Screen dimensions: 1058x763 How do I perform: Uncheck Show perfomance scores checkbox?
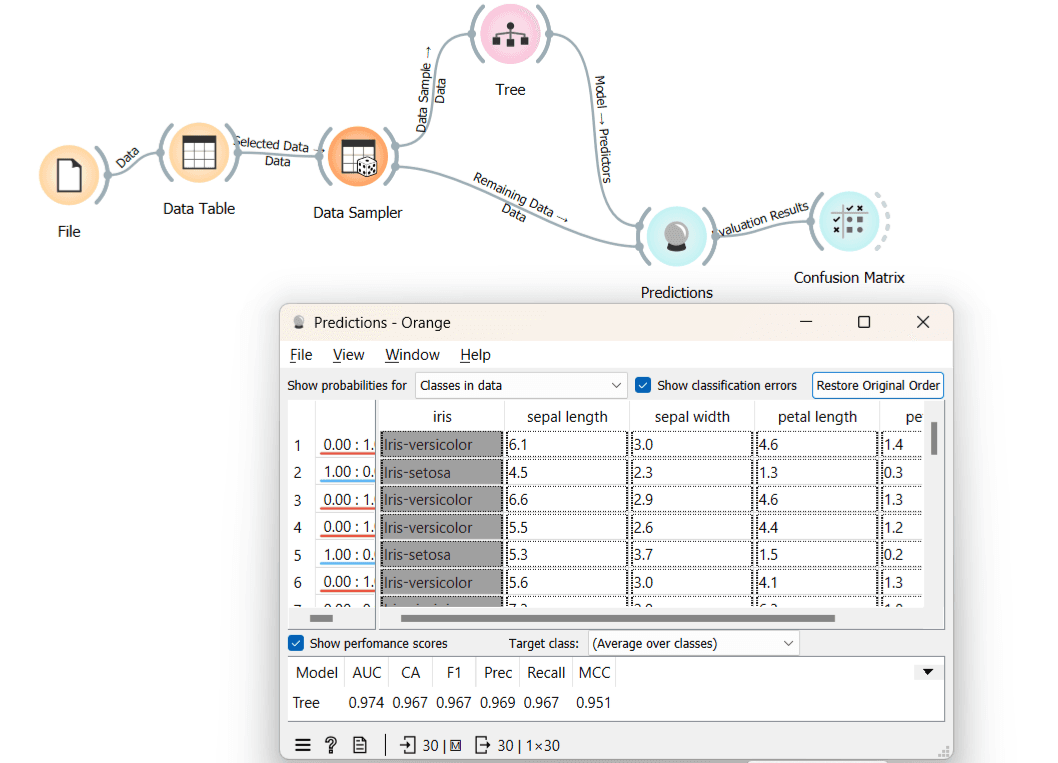[296, 643]
